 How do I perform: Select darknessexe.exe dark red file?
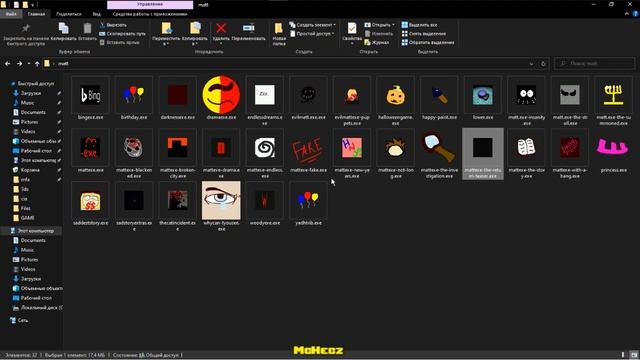[x=178, y=98]
